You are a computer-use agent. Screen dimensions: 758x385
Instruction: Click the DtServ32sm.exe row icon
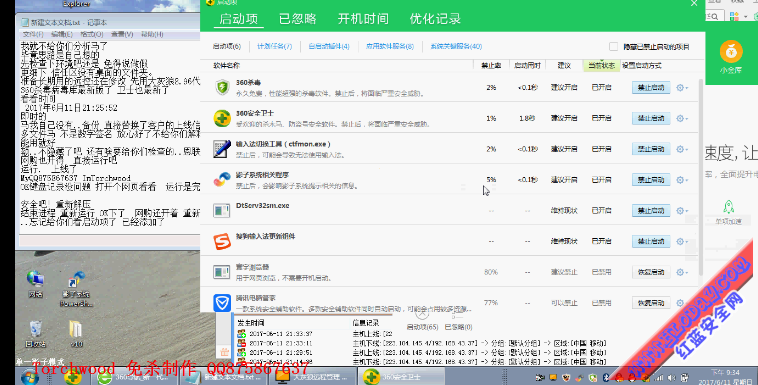click(222, 210)
